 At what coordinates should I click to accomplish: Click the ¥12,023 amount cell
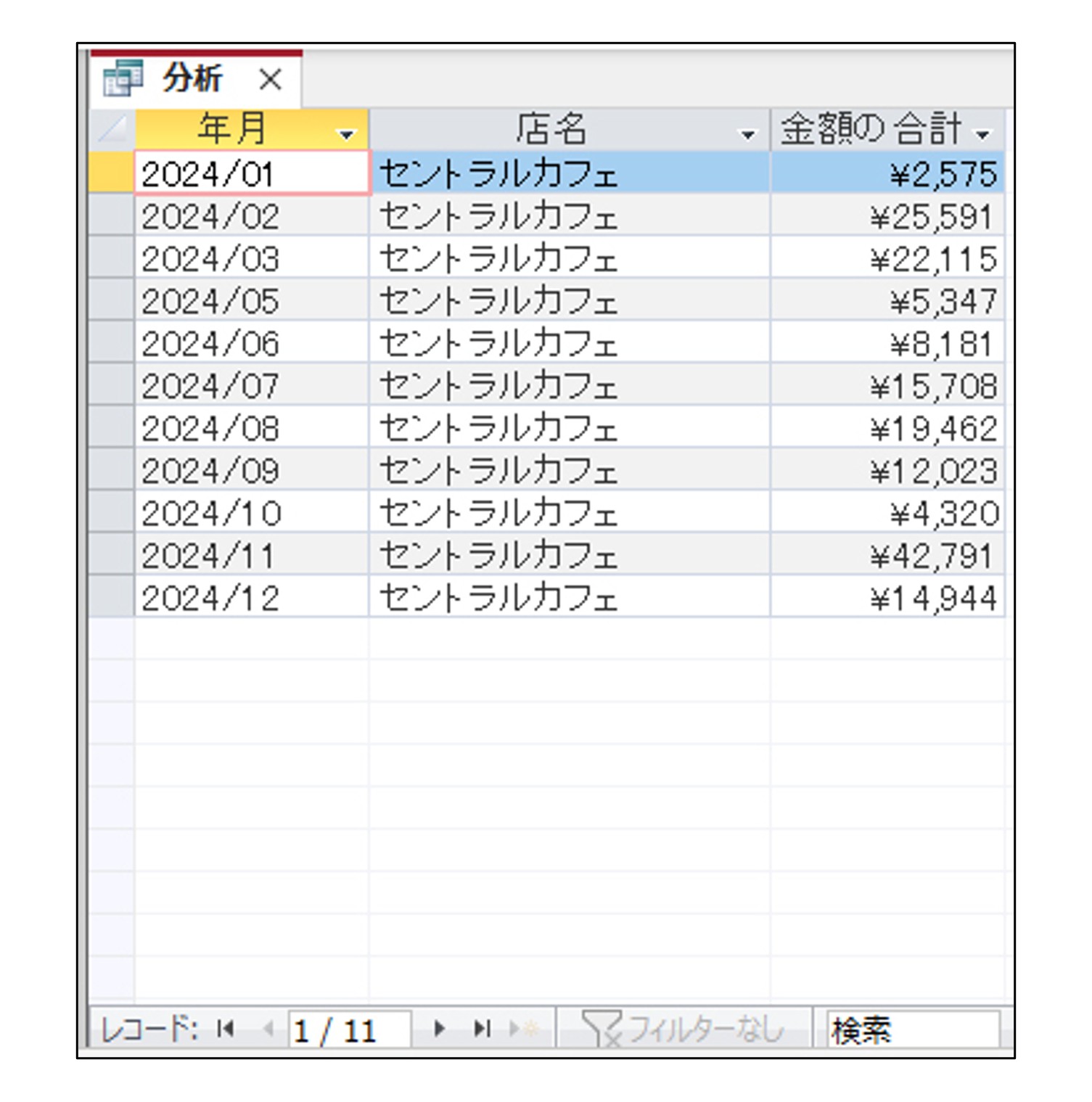[x=888, y=470]
